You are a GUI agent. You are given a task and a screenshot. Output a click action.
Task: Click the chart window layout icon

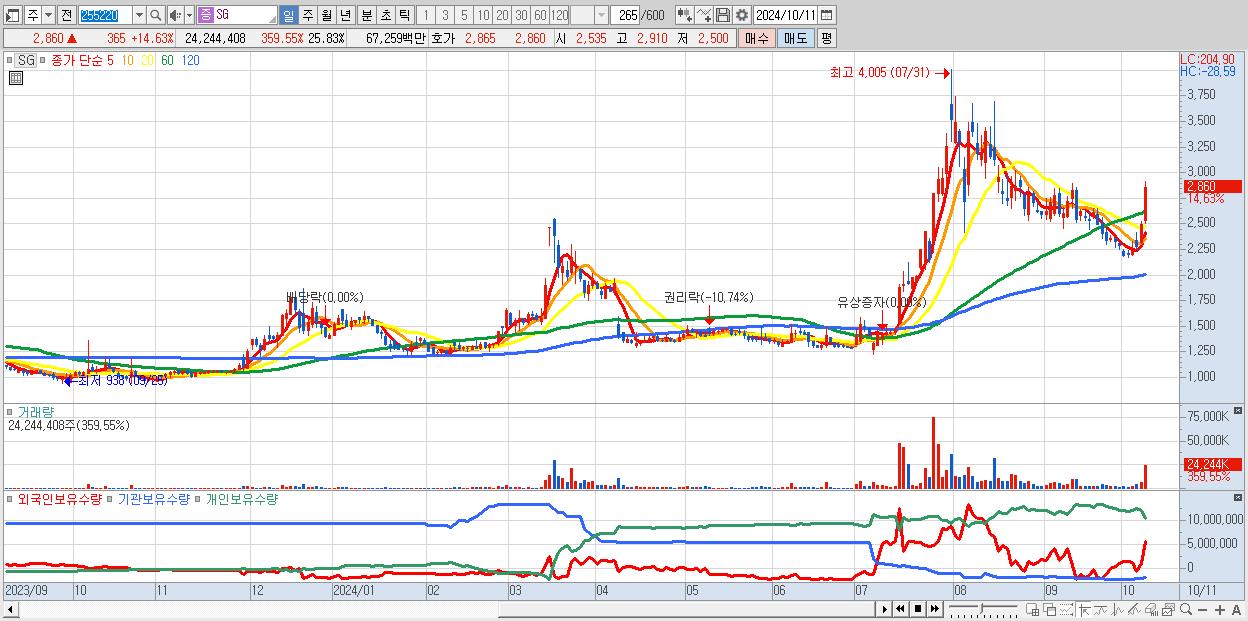pos(12,15)
